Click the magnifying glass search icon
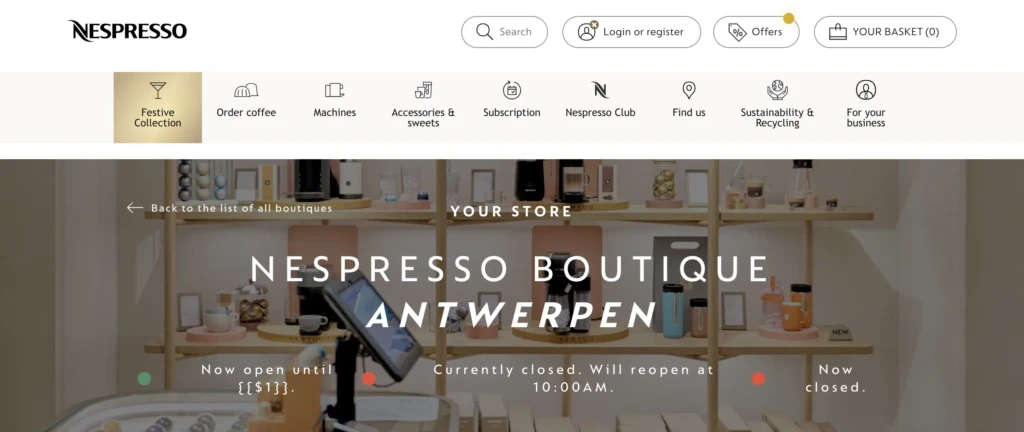The height and width of the screenshot is (432, 1024). [485, 32]
